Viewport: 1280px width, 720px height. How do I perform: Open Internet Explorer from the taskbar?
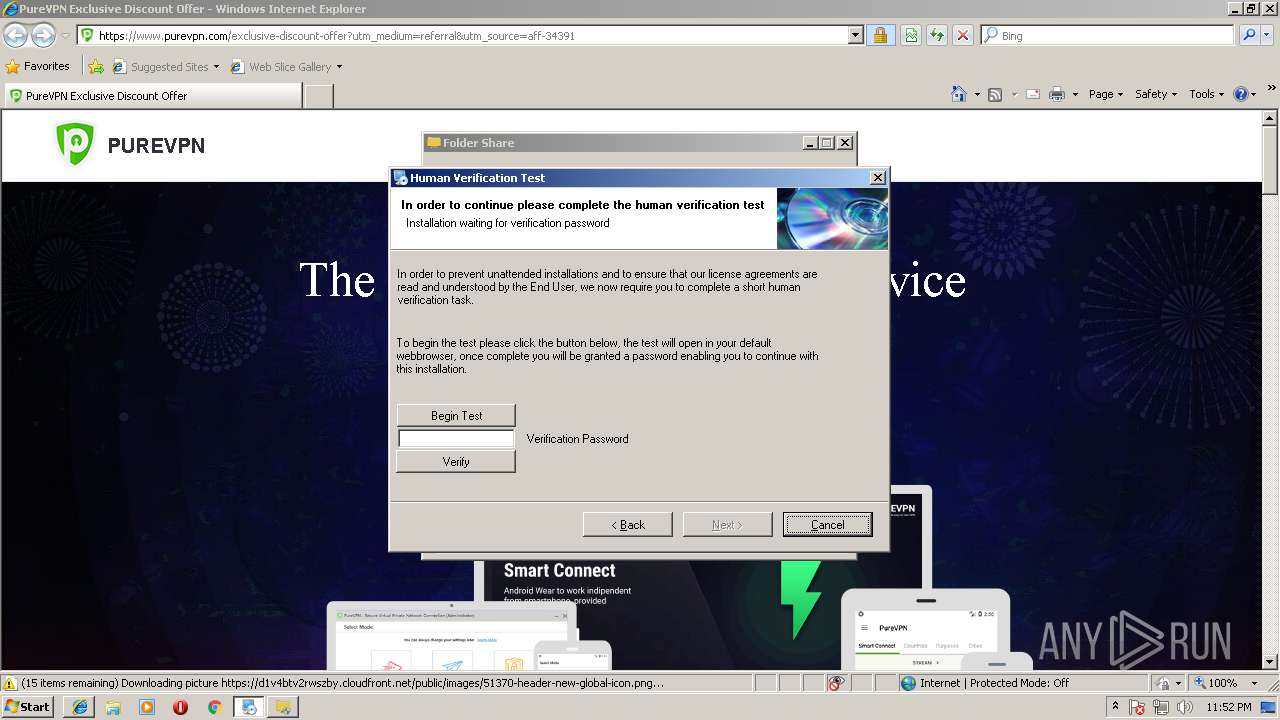(x=79, y=707)
